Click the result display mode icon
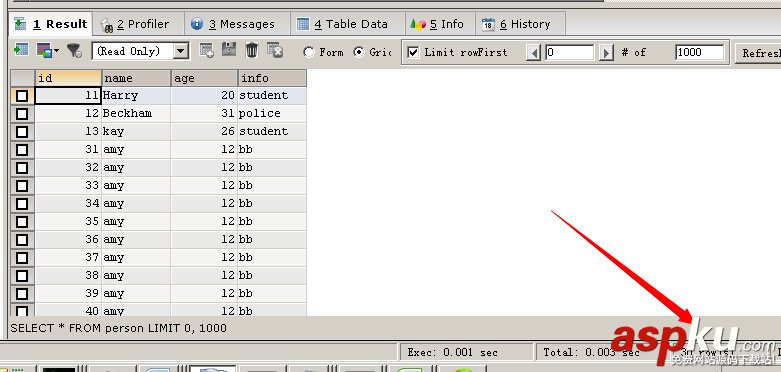 (44, 50)
